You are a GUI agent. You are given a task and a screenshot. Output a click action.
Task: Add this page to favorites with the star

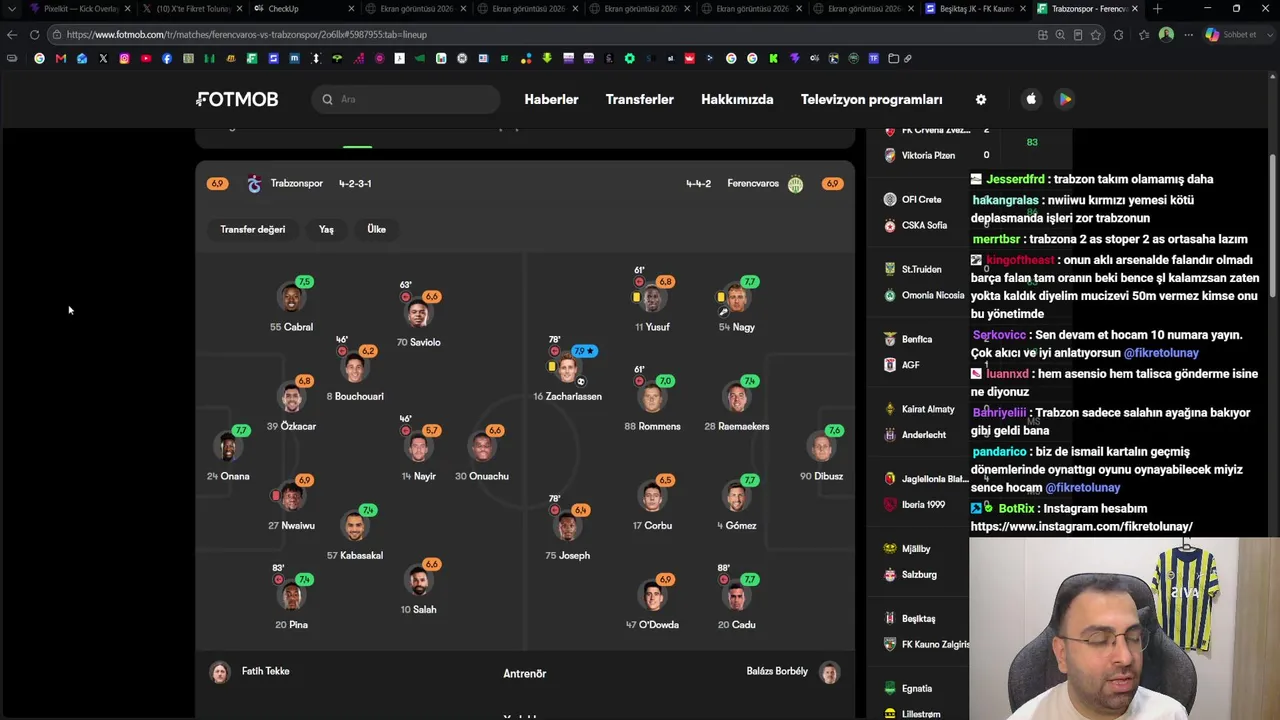(1096, 34)
